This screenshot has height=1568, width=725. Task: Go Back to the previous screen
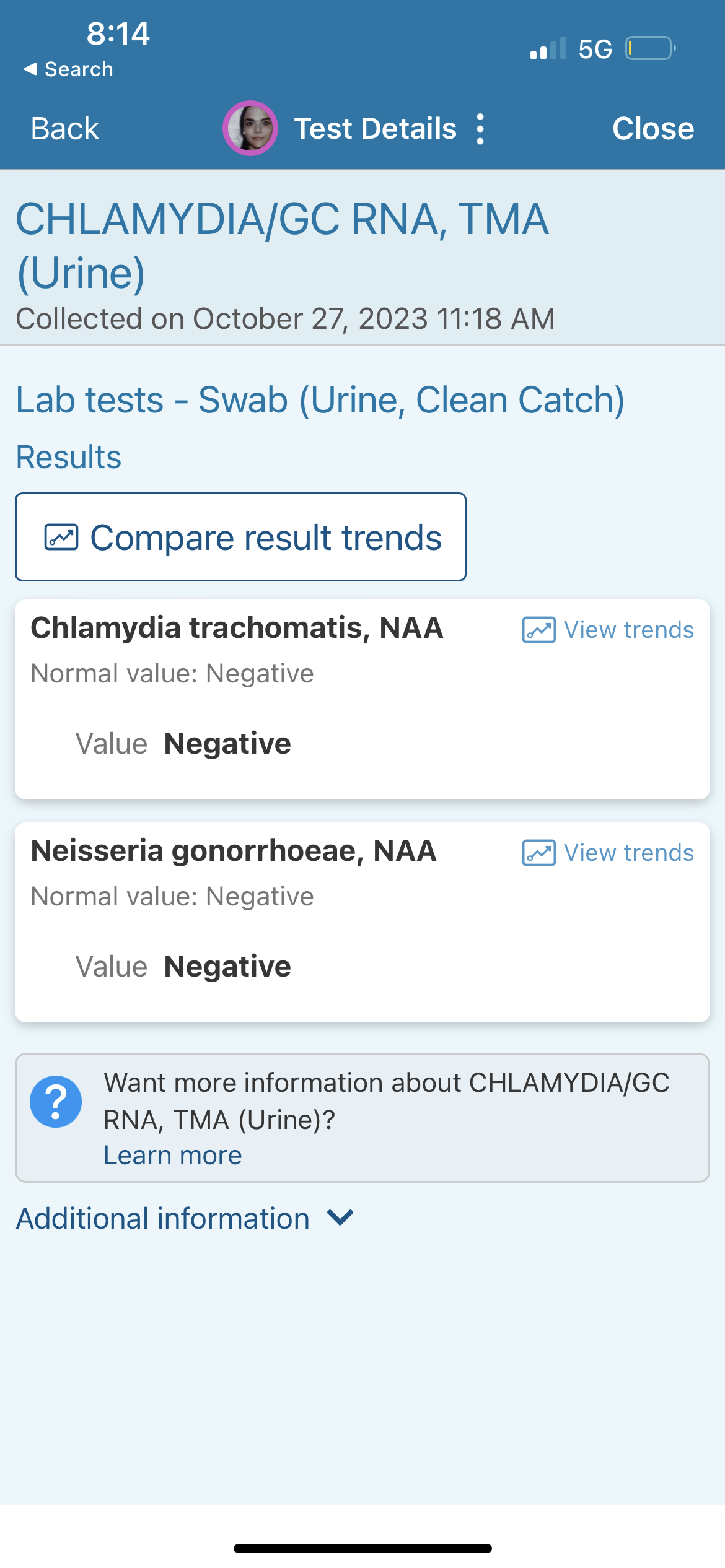[x=65, y=129]
